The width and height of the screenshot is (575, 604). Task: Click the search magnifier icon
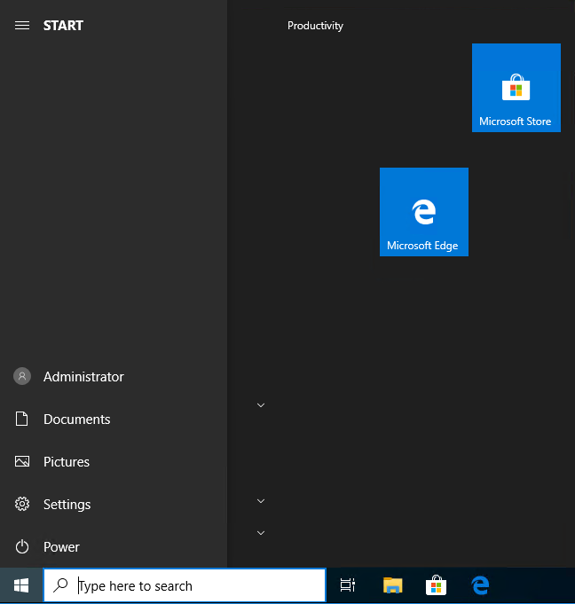(x=60, y=586)
